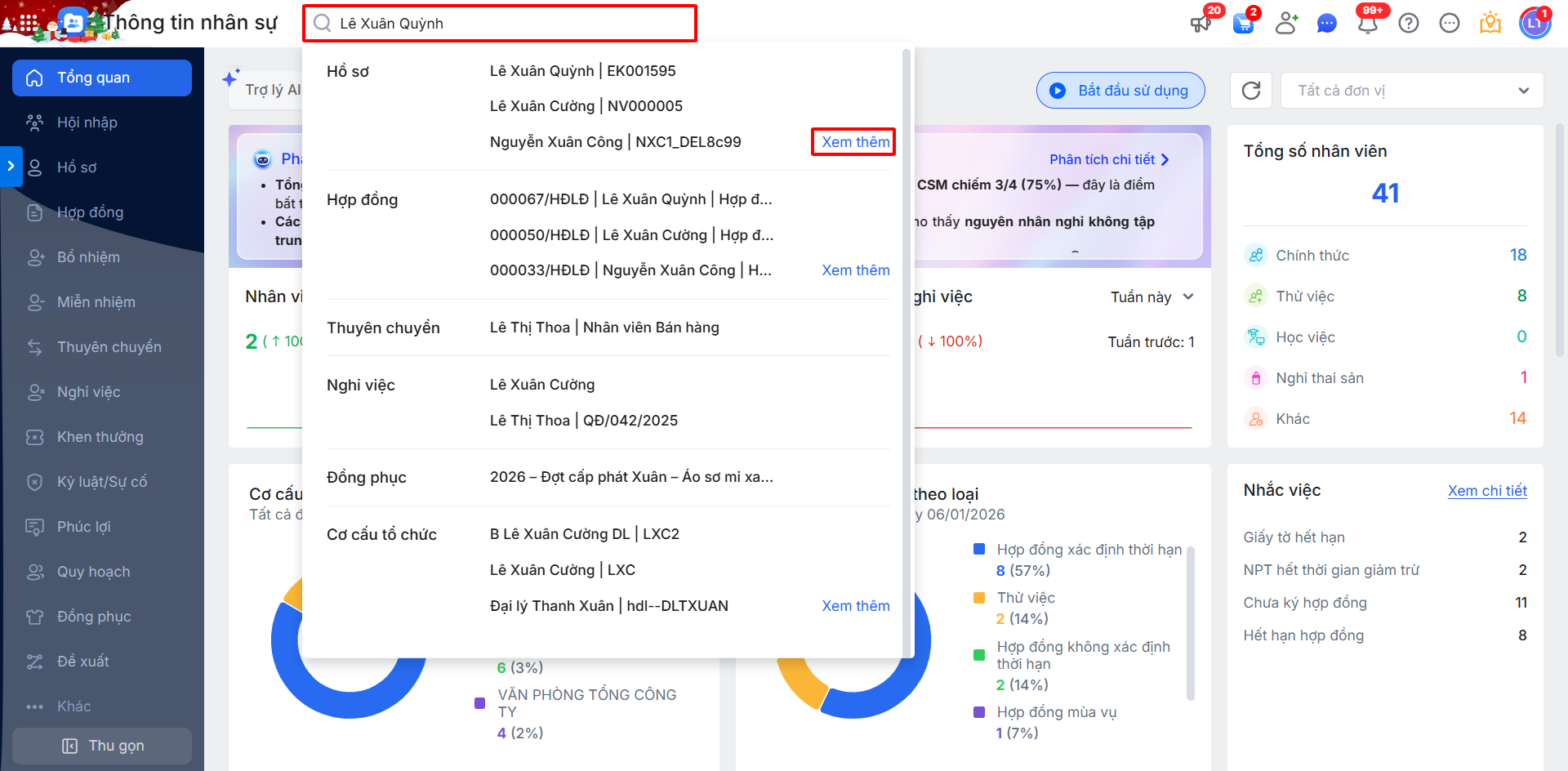Open the app launcher grid icon
This screenshot has height=771, width=1568.
pos(28,23)
